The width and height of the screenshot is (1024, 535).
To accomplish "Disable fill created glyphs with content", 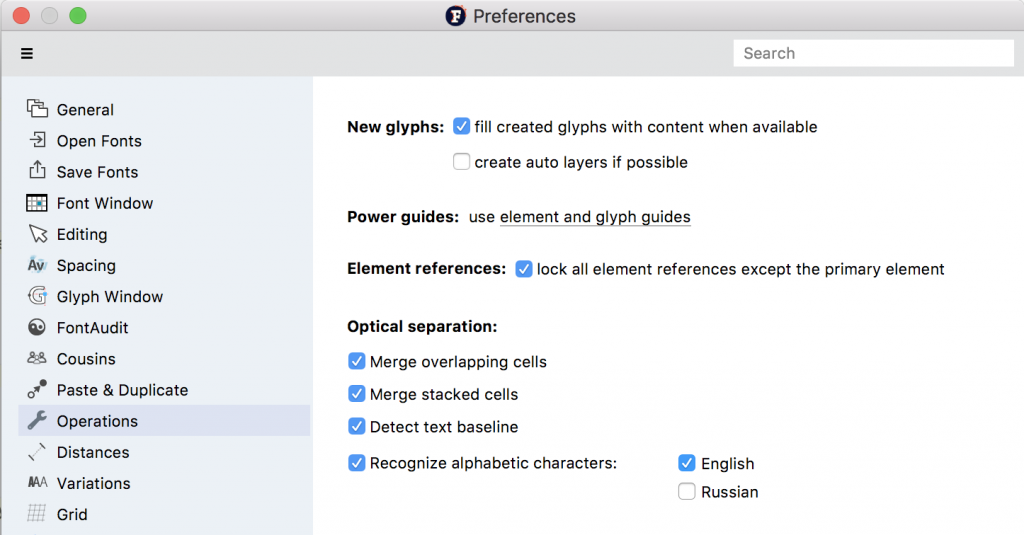I will point(462,127).
